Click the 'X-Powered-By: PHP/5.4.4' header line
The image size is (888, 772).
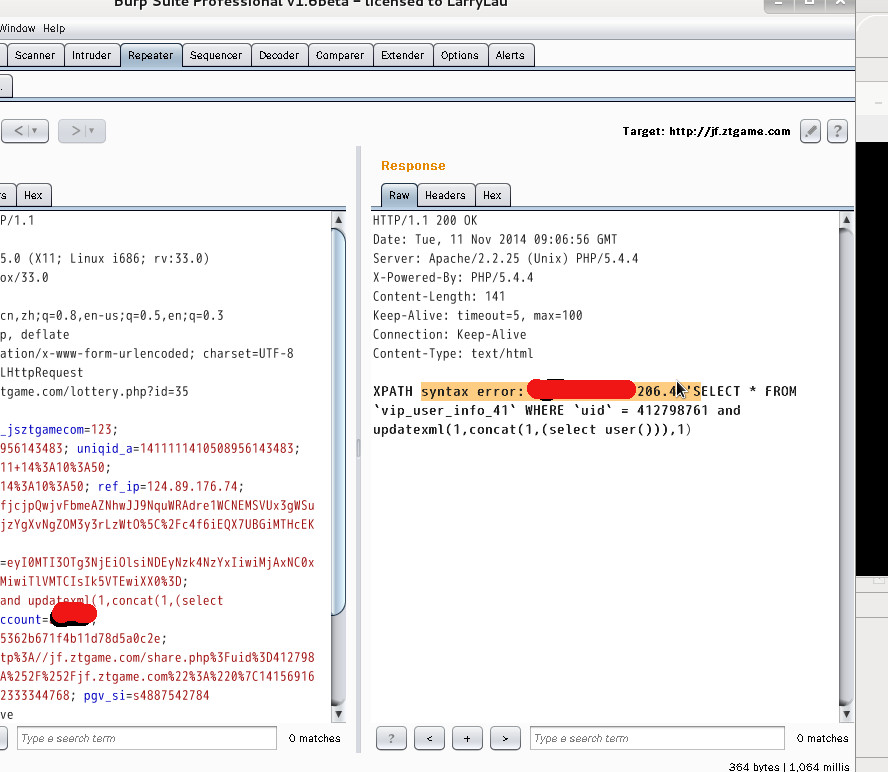pyautogui.click(x=453, y=278)
